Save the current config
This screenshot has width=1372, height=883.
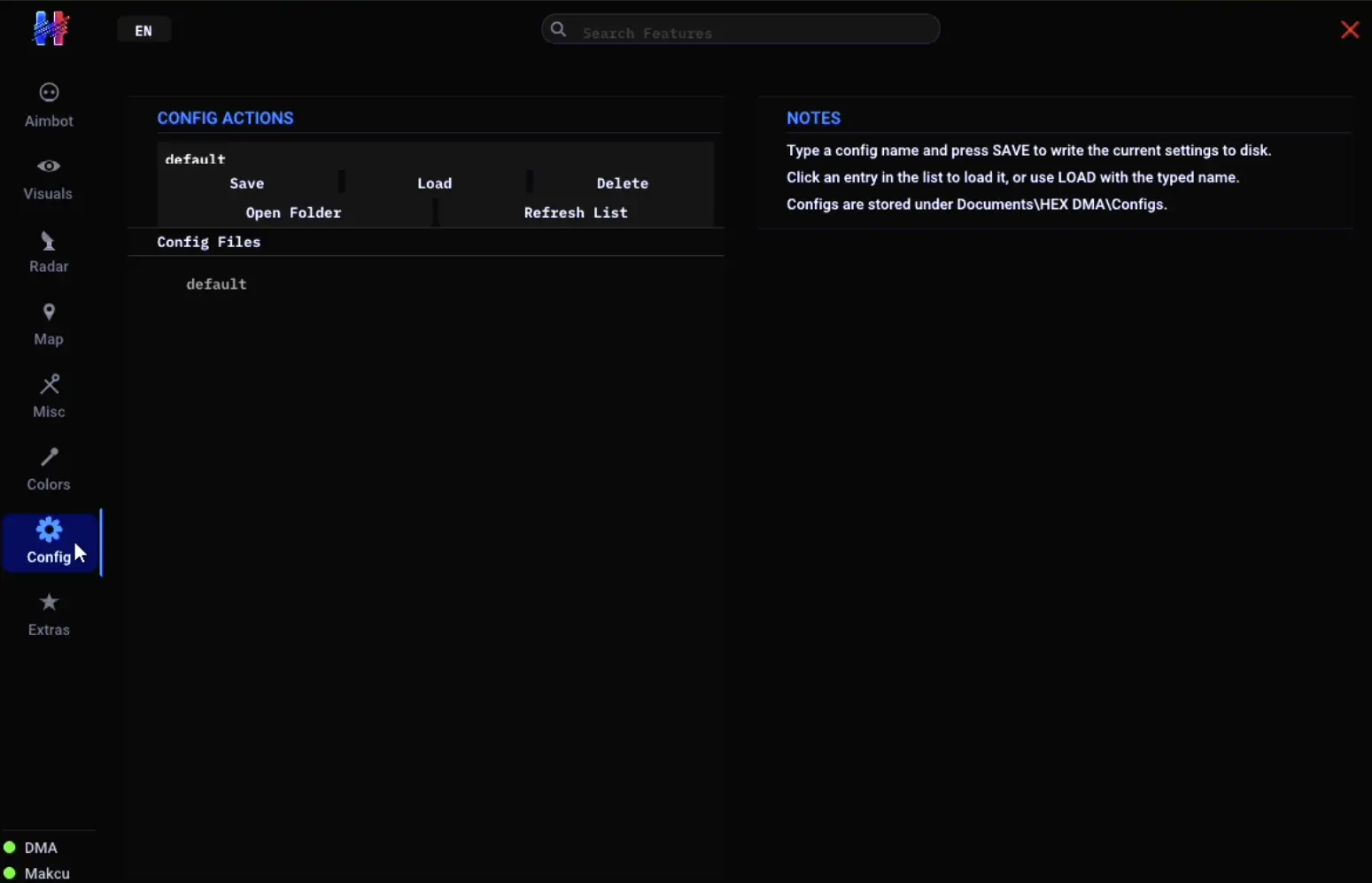tap(247, 183)
